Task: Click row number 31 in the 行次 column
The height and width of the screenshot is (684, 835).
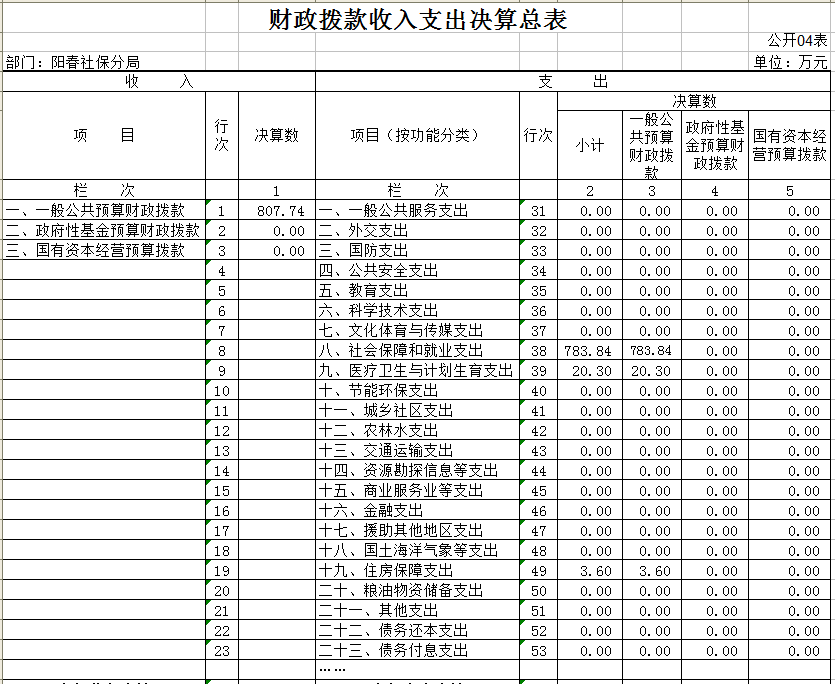Action: (x=539, y=211)
